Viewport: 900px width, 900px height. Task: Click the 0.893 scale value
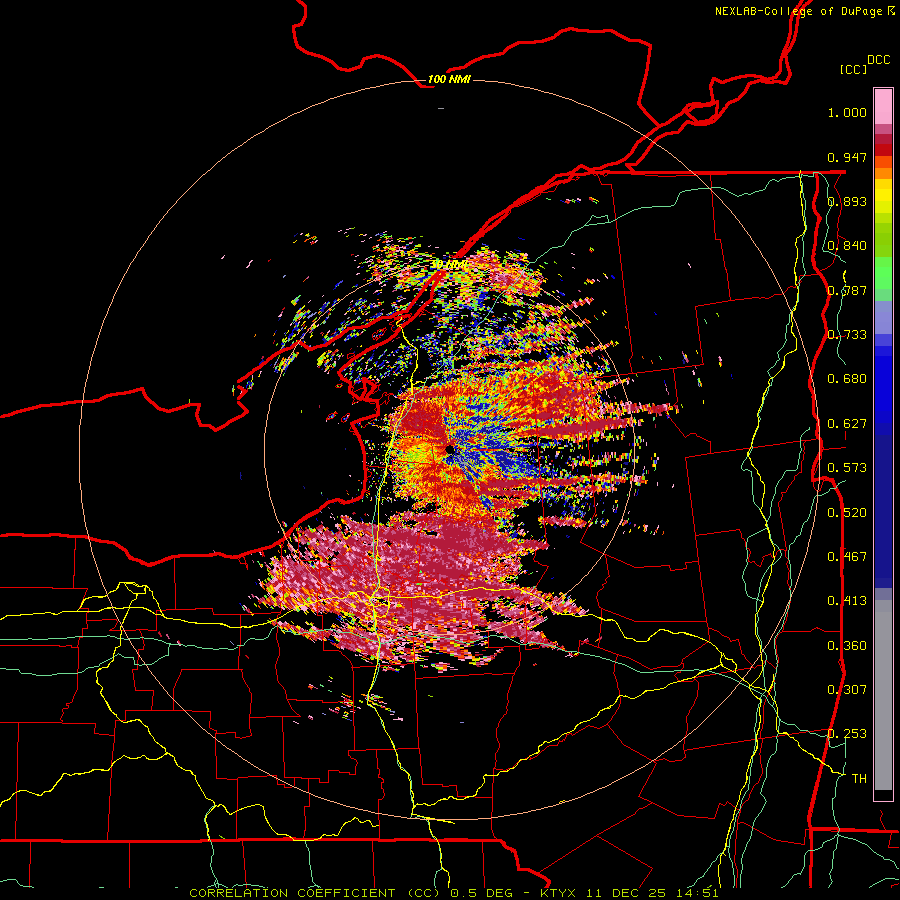(x=847, y=201)
